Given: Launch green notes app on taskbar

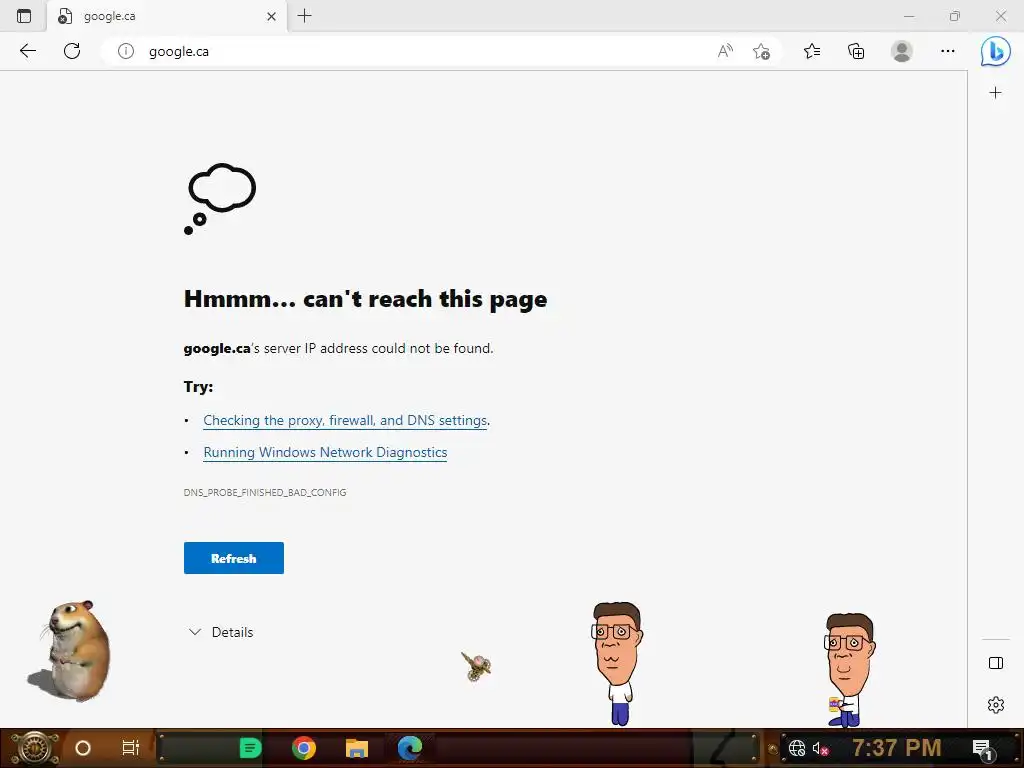Looking at the screenshot, I should point(250,748).
